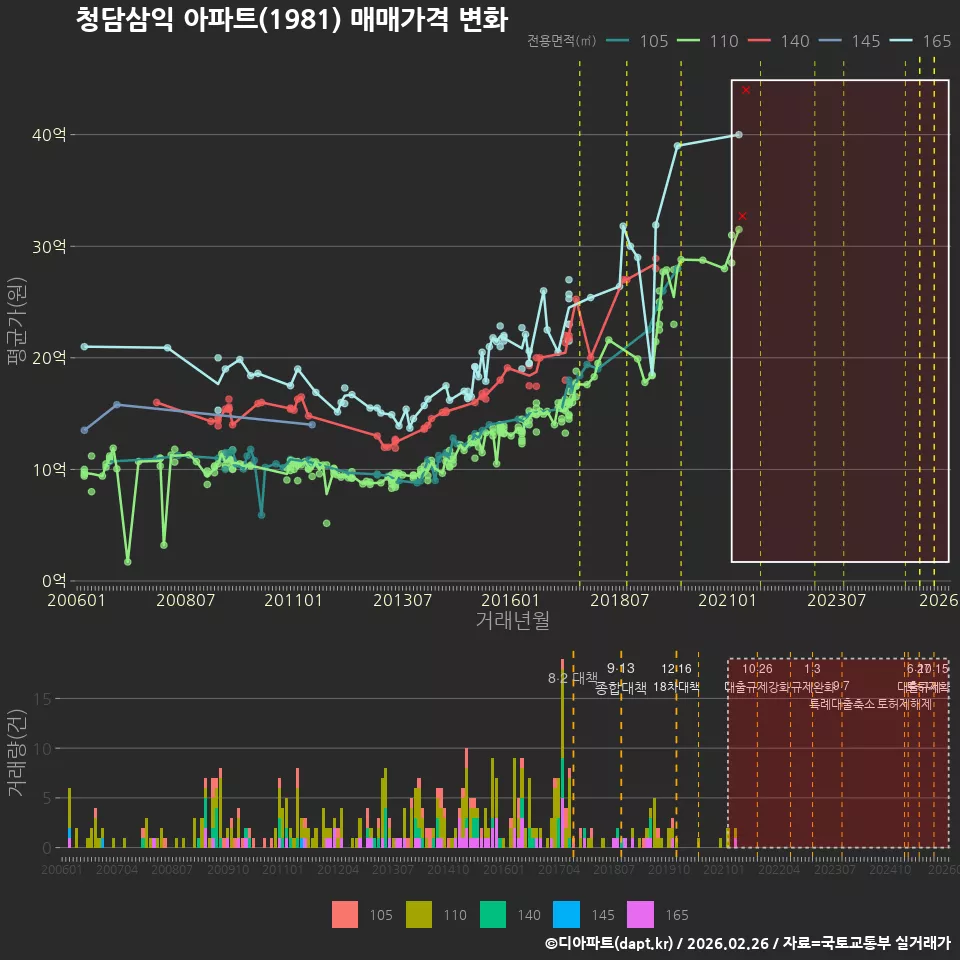Click the 40억 y-axis tick label
Screen dimensions: 960x960
tap(49, 135)
